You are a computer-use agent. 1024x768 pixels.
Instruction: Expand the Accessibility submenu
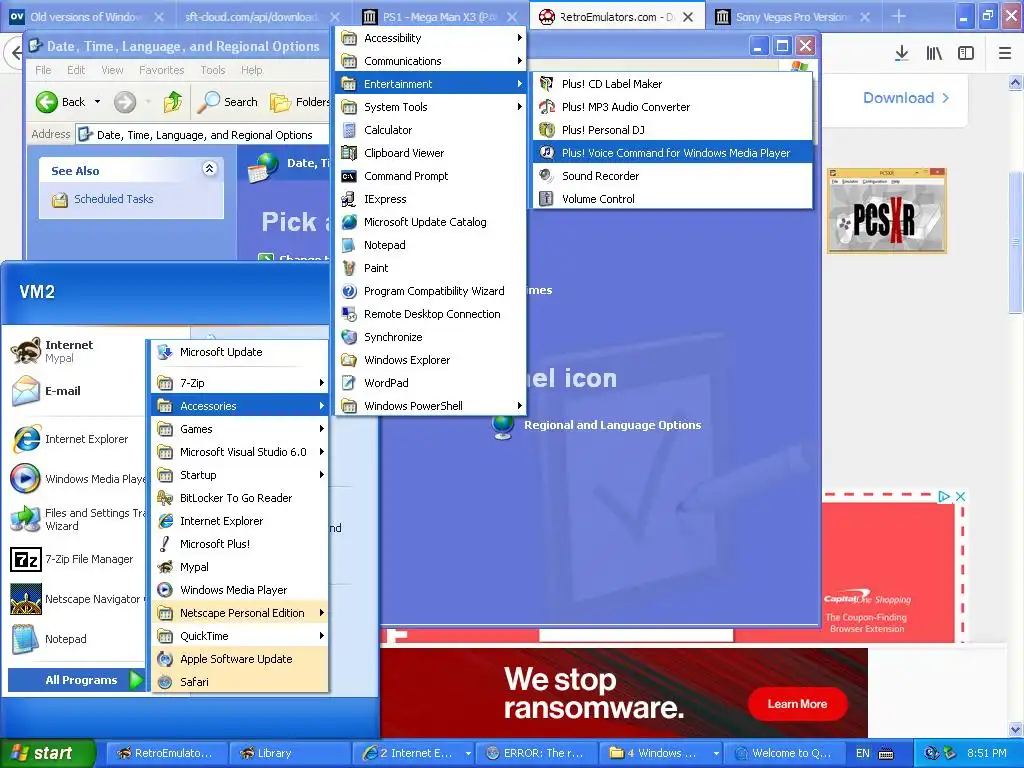pyautogui.click(x=431, y=38)
